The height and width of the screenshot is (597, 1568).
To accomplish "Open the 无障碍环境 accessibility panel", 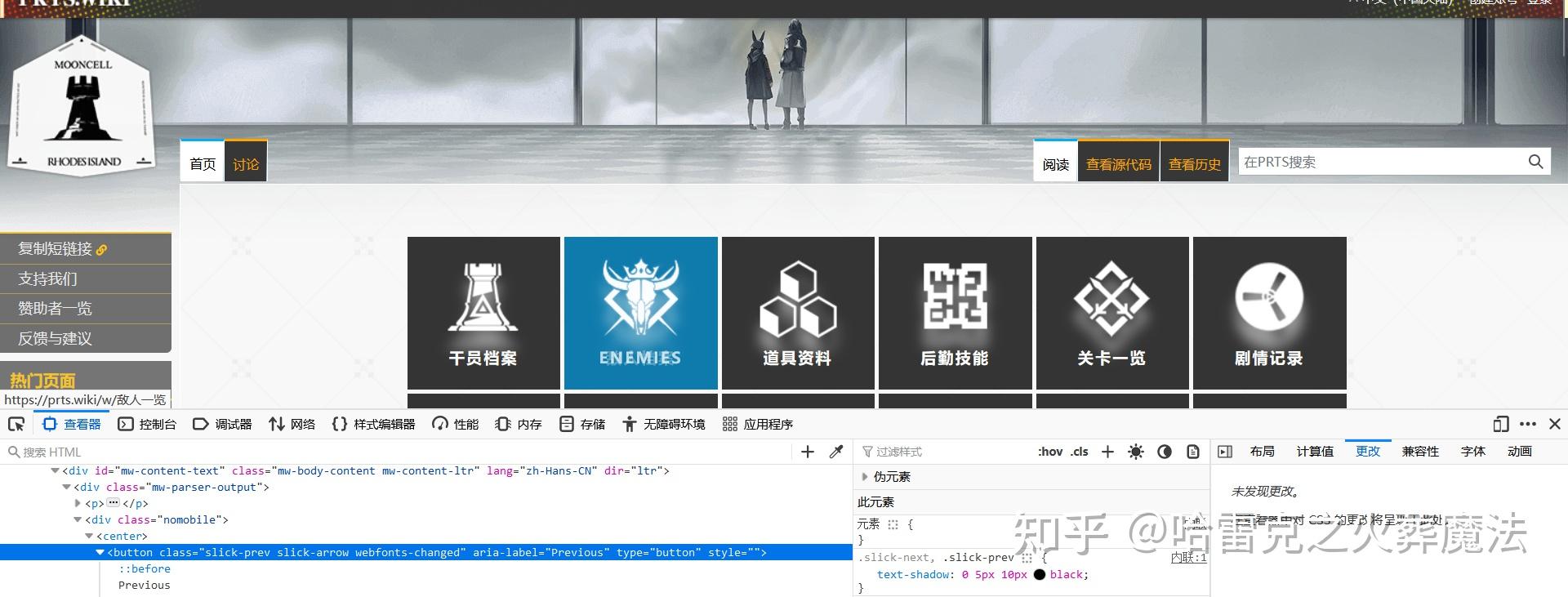I will coord(664,424).
